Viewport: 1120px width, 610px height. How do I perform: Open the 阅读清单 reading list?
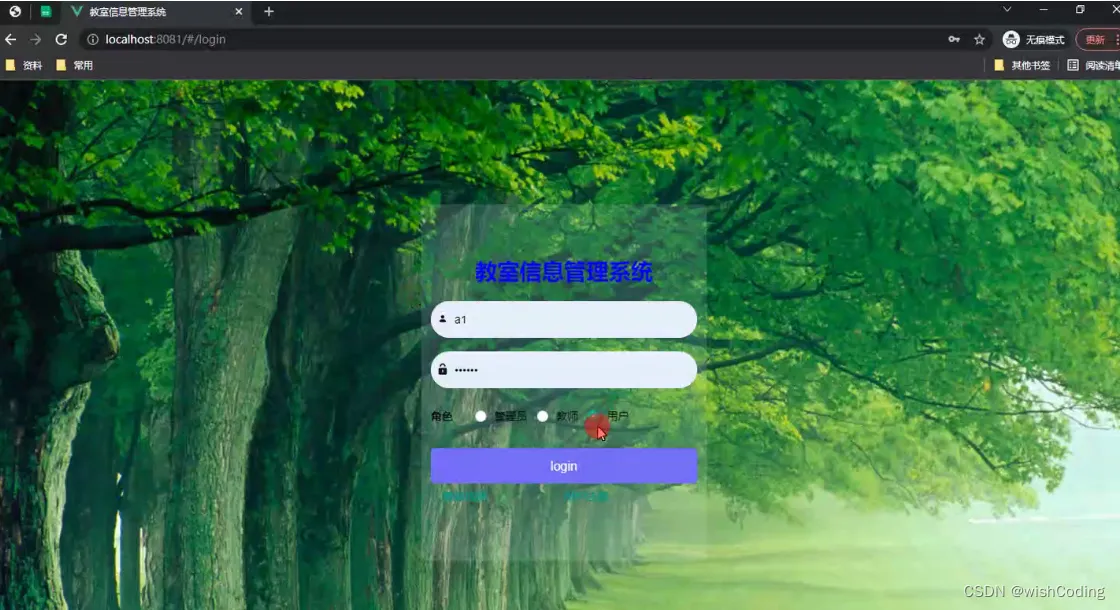pyautogui.click(x=1094, y=65)
